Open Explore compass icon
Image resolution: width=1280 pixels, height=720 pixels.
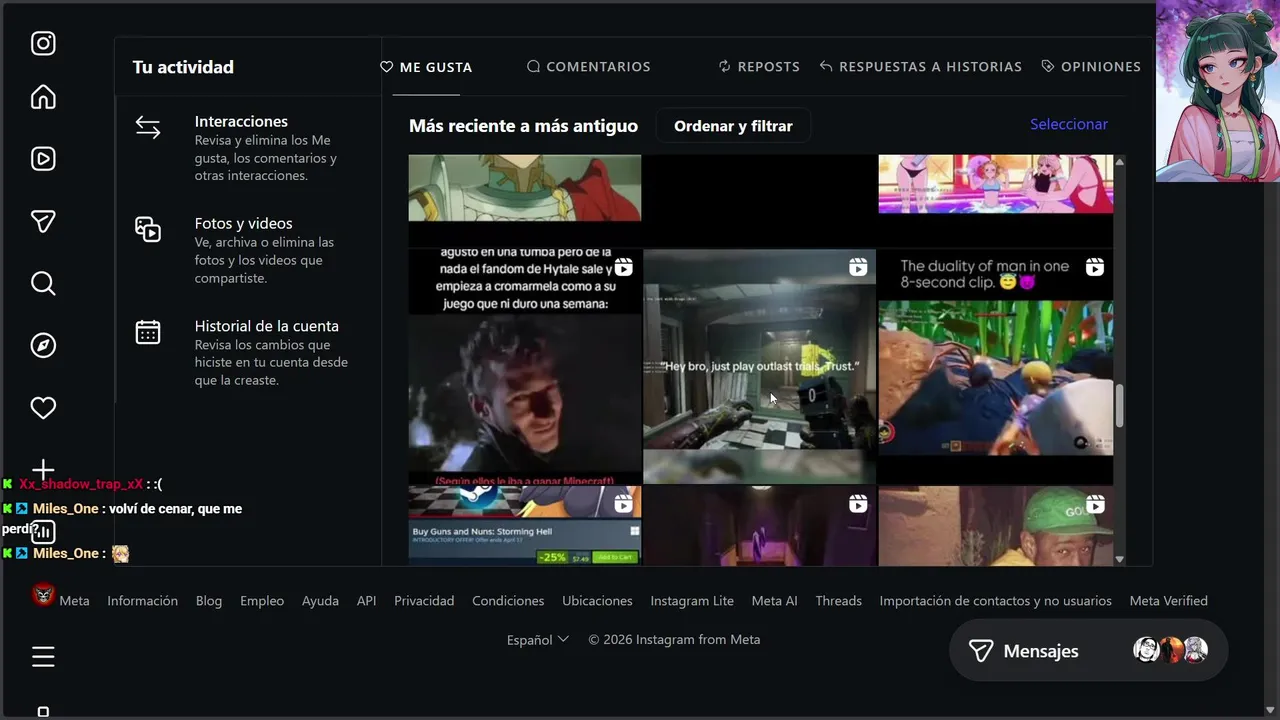pos(43,345)
